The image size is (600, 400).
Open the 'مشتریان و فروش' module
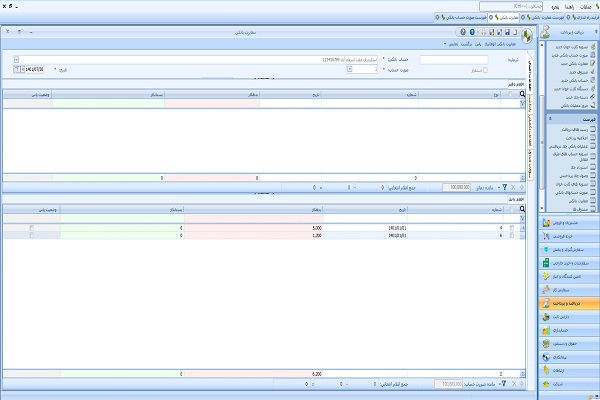coord(569,223)
